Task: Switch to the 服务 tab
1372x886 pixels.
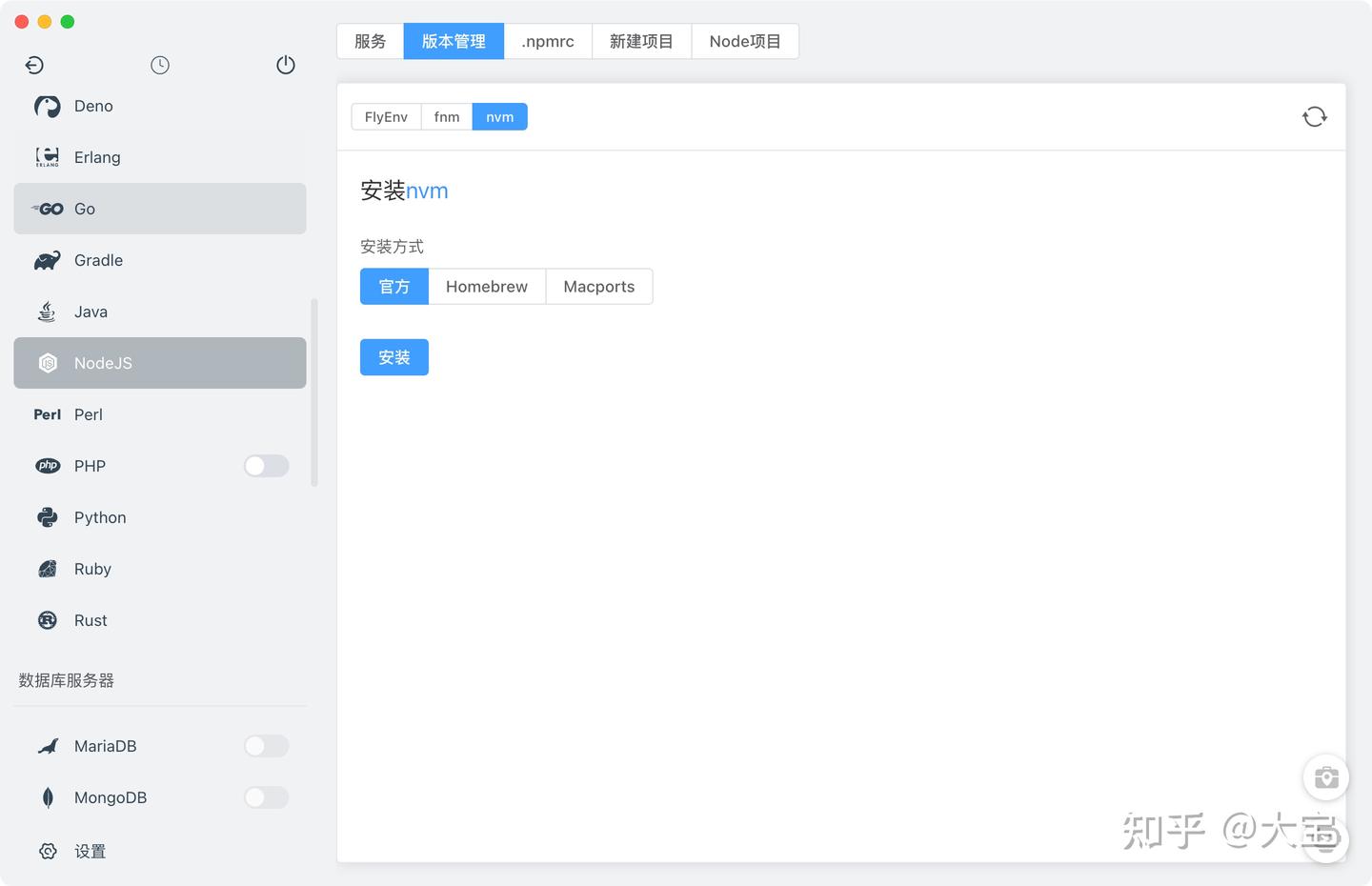Action: 371,41
